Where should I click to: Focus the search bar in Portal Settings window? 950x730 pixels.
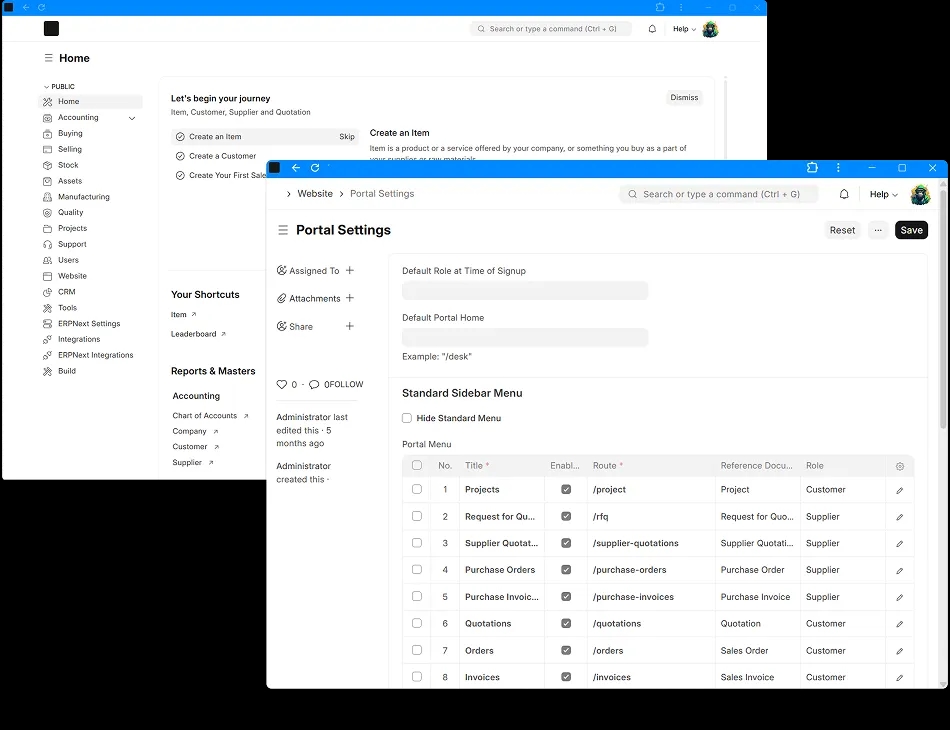(719, 194)
